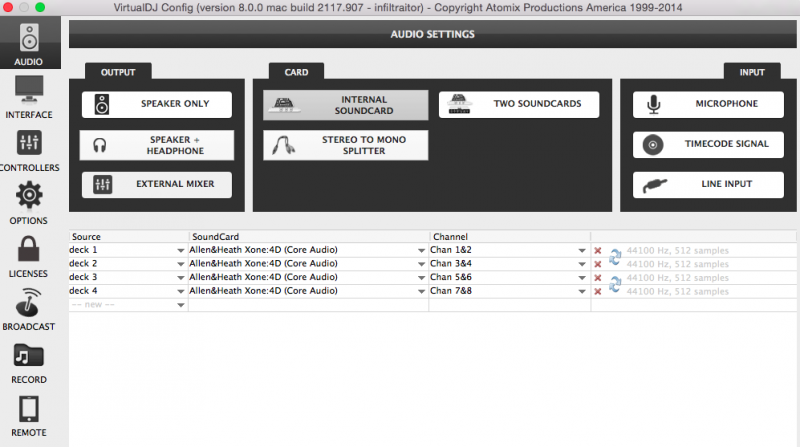Remove the deck 2 audio routing row
Screen dimensions: 800x447
click(x=597, y=264)
